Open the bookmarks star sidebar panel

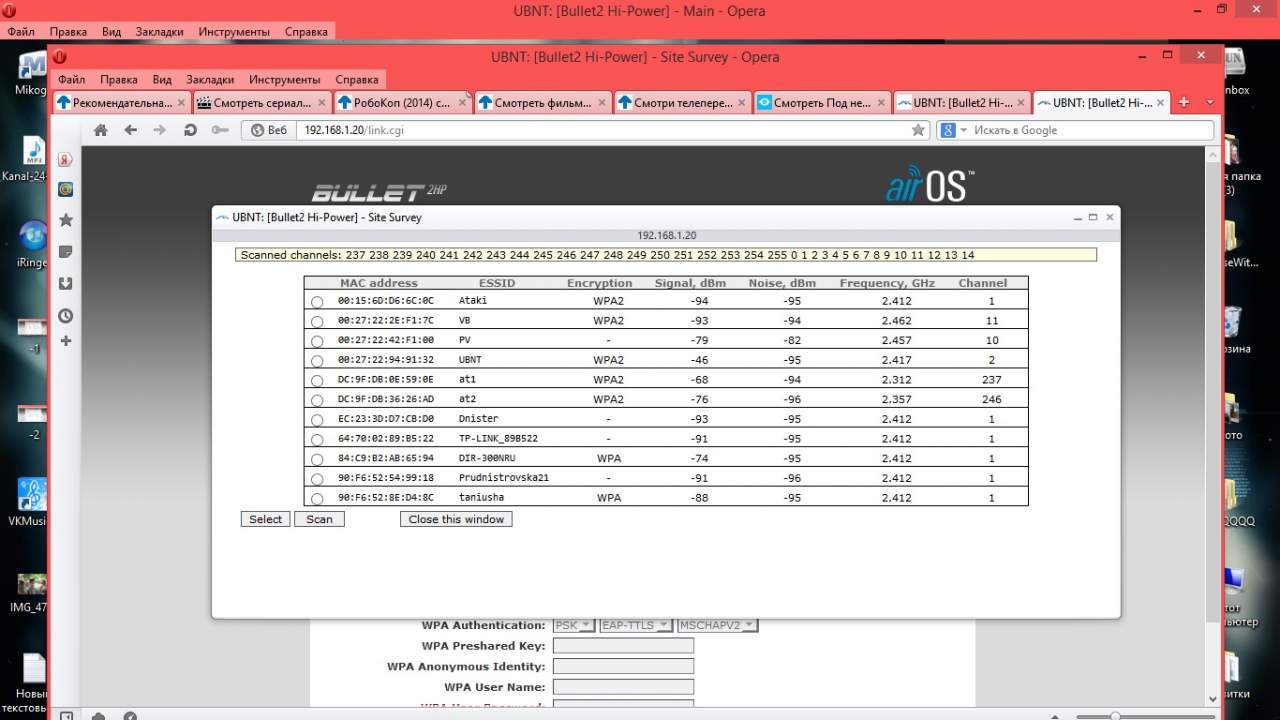(66, 220)
